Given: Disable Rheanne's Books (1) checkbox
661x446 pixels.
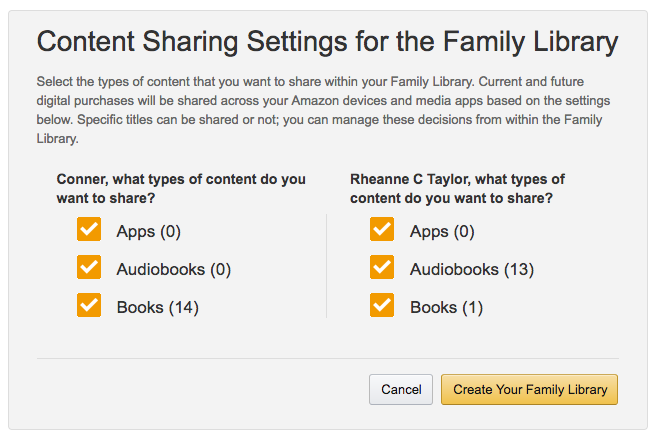Looking at the screenshot, I should click(x=382, y=306).
